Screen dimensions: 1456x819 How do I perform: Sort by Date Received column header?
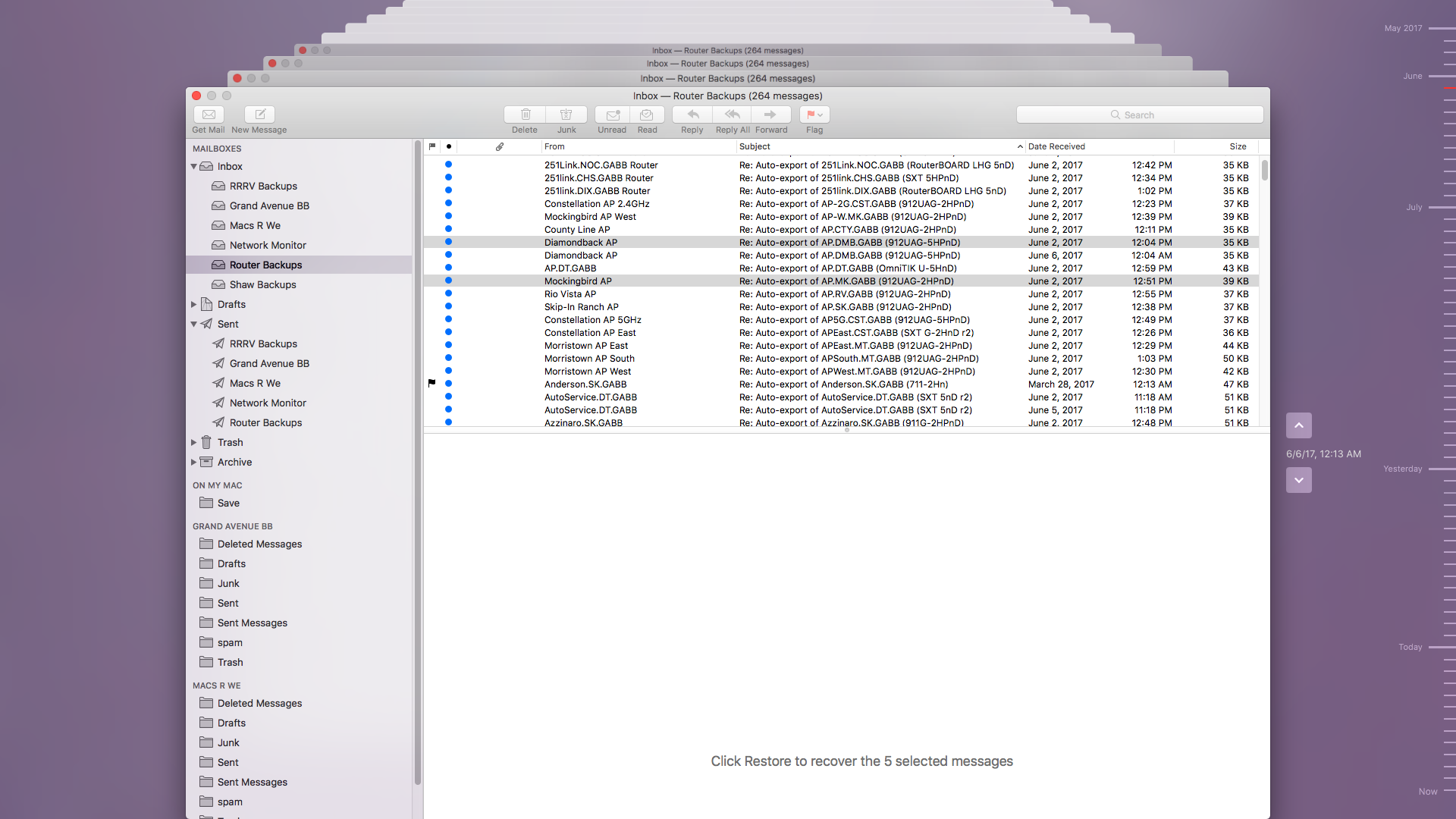pyautogui.click(x=1100, y=146)
